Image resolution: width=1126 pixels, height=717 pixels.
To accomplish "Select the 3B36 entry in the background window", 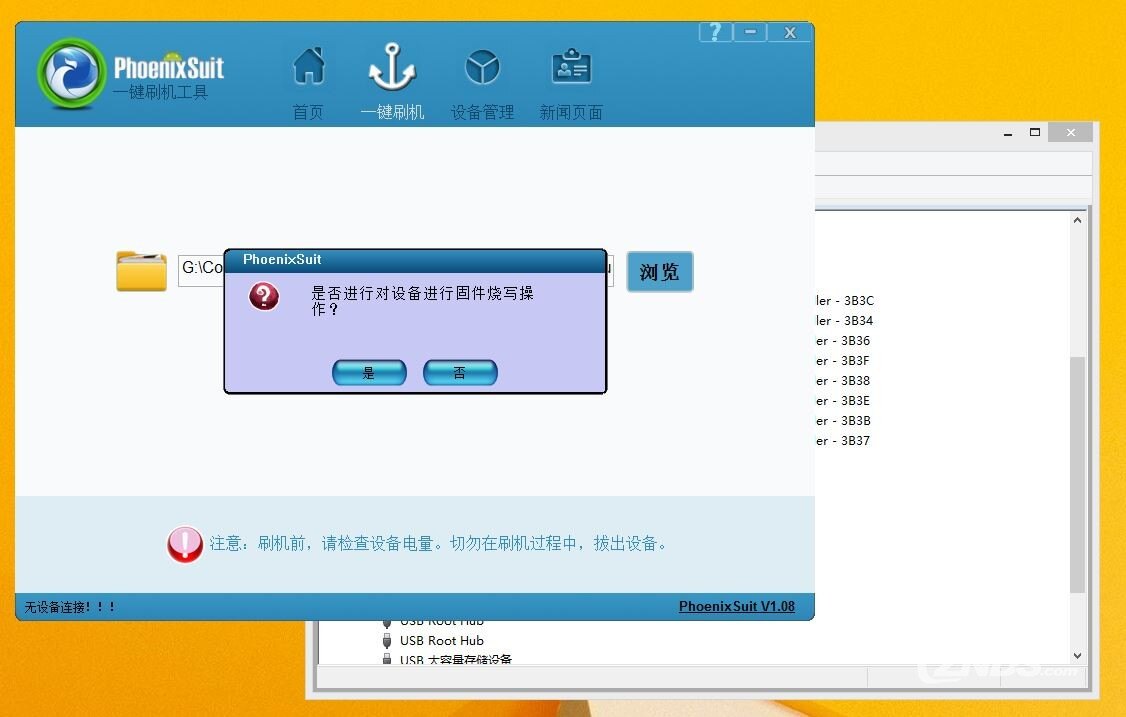I will click(x=843, y=341).
